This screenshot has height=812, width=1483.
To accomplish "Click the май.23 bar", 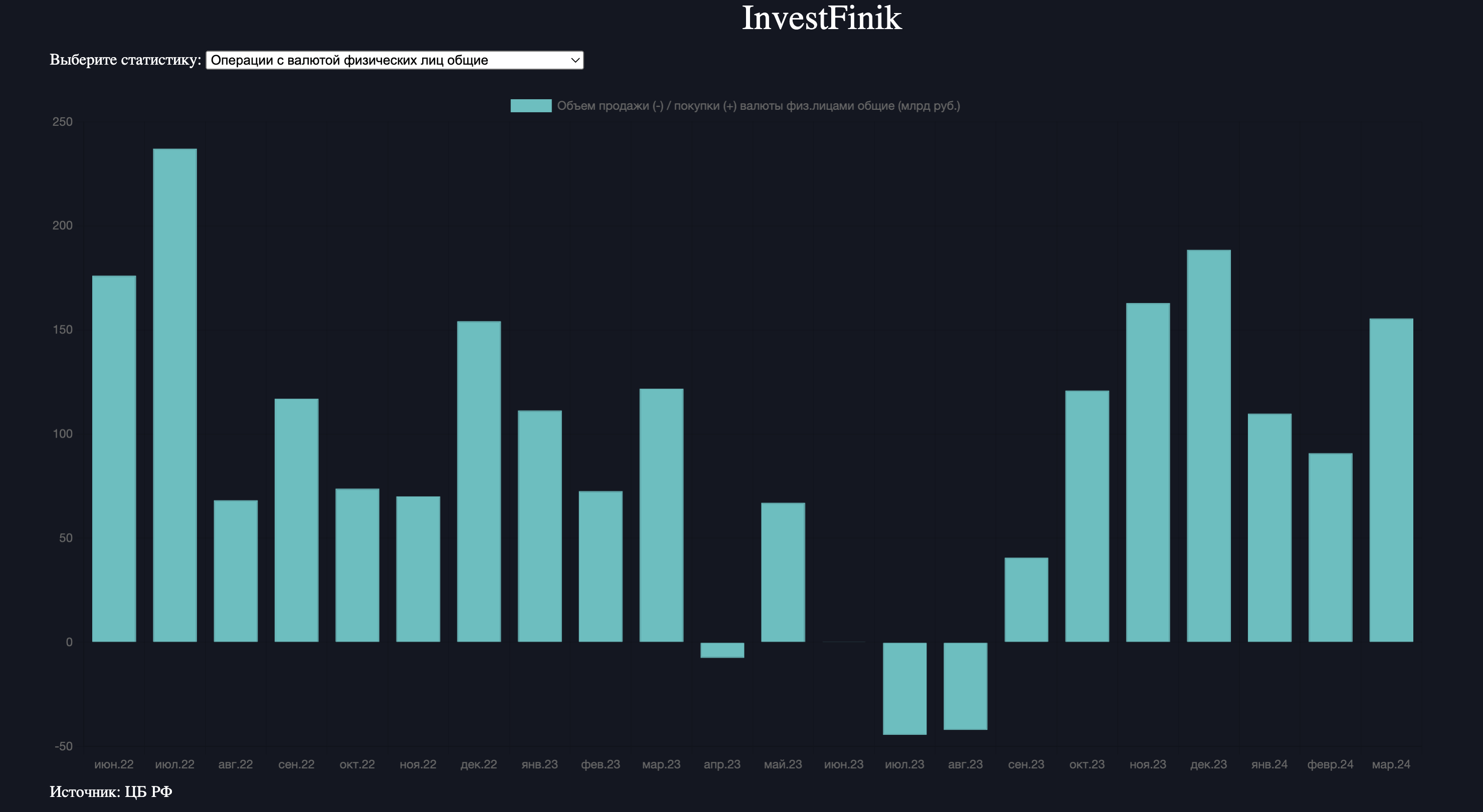I will click(783, 572).
